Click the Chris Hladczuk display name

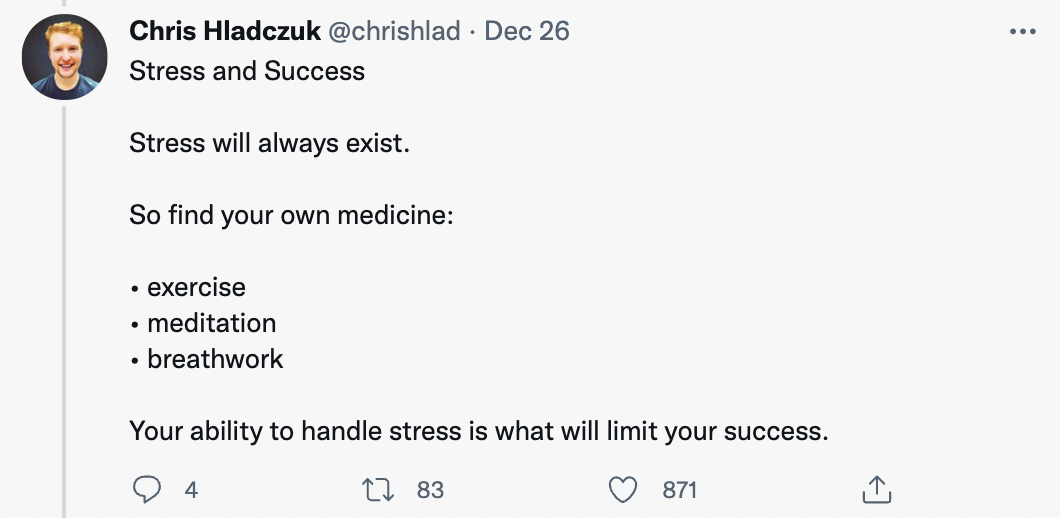(x=224, y=30)
